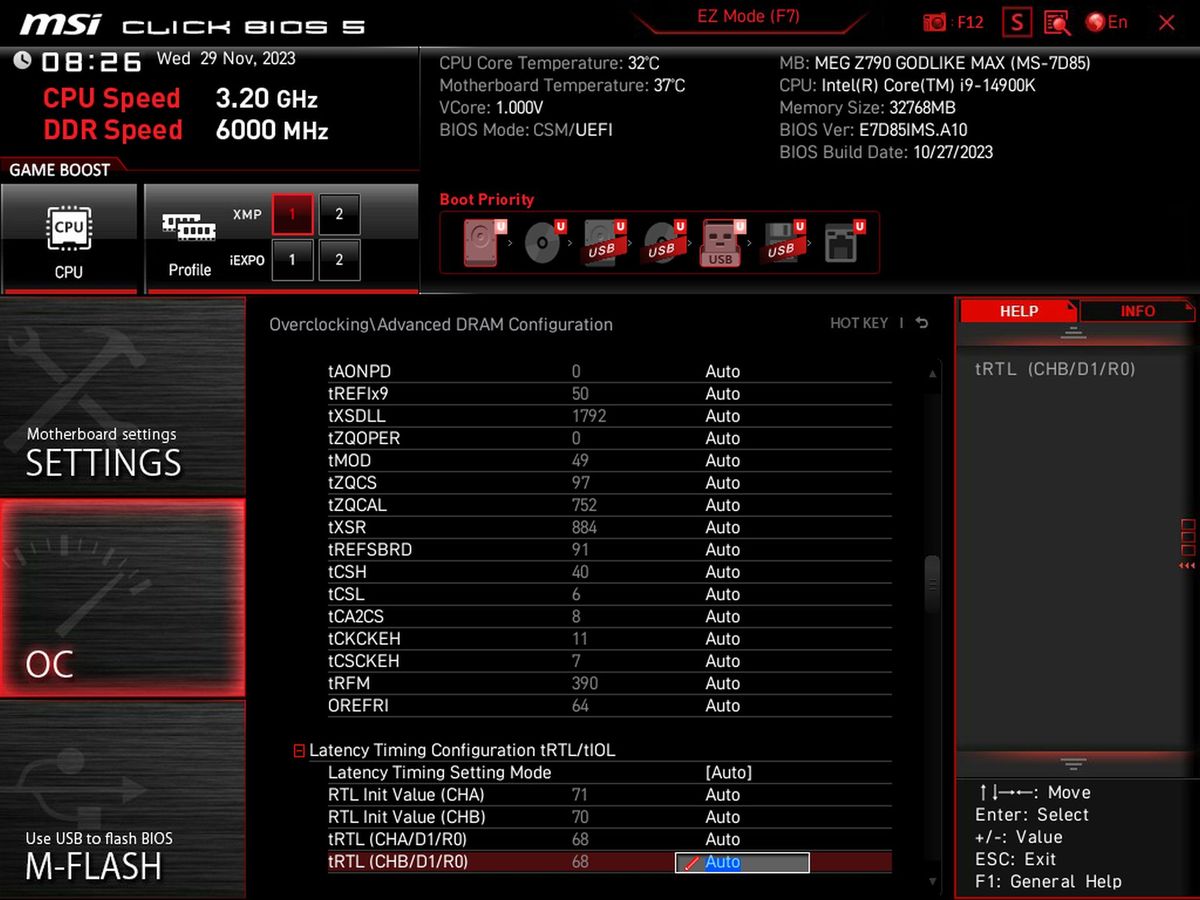Select the tCKCKEH row
The width and height of the screenshot is (1200, 900).
610,639
